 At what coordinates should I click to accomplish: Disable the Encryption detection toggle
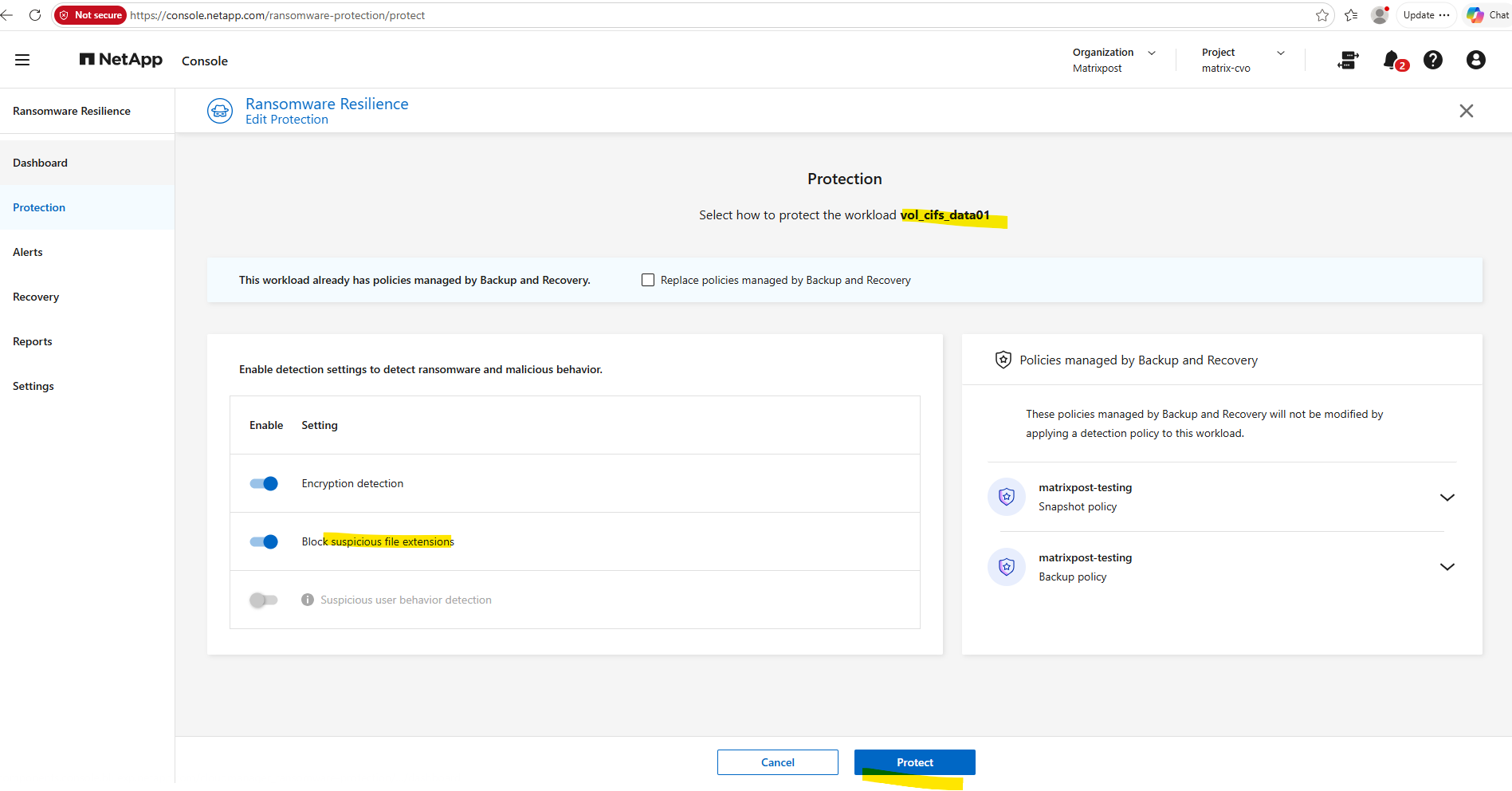point(264,483)
